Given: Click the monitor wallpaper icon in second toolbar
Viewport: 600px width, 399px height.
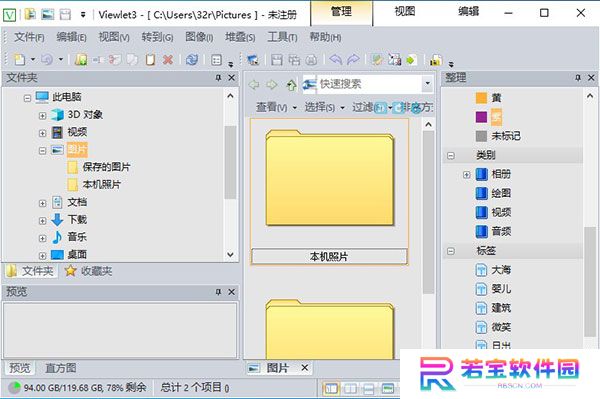Looking at the screenshot, I should coord(253,60).
